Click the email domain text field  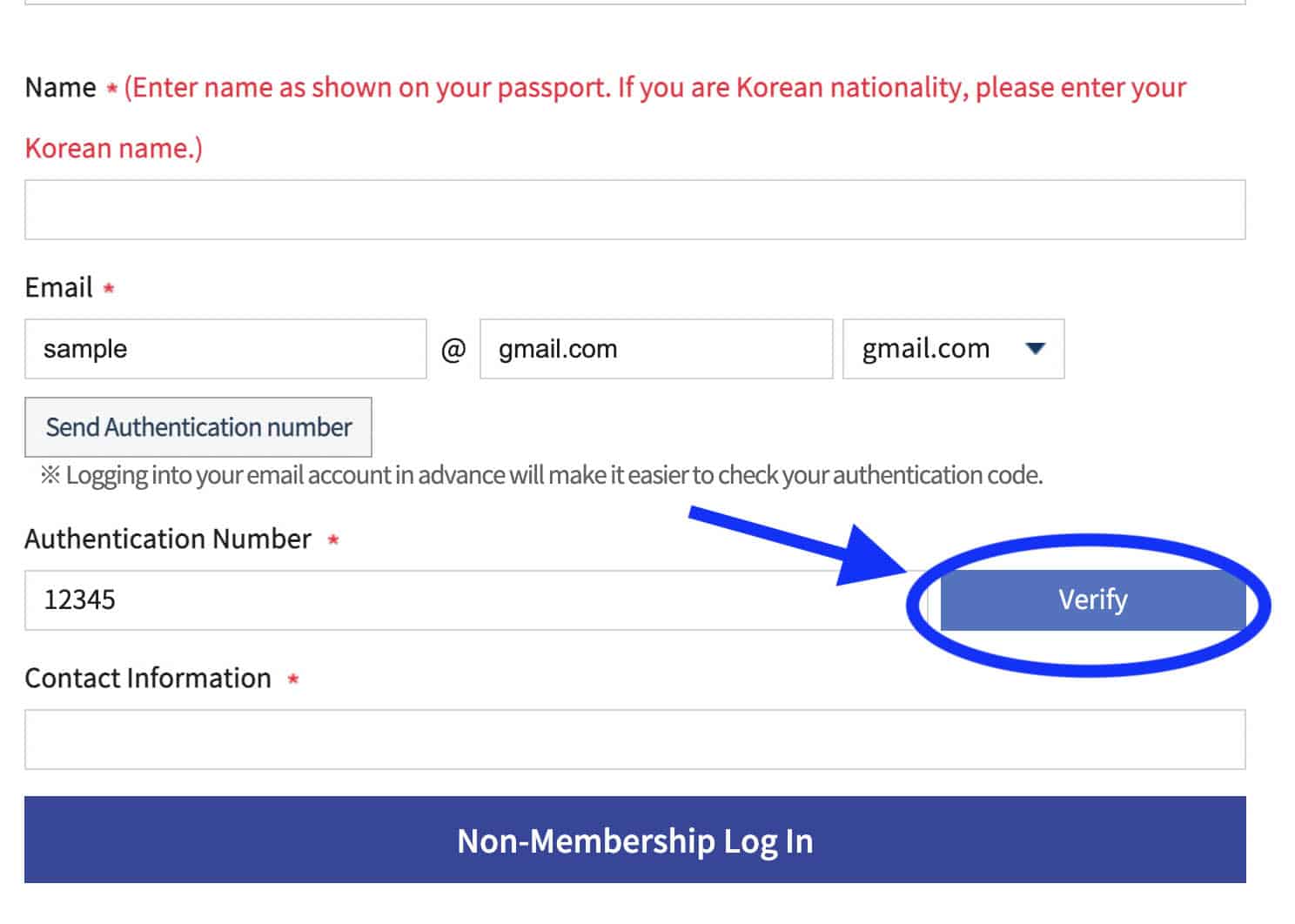coord(655,349)
